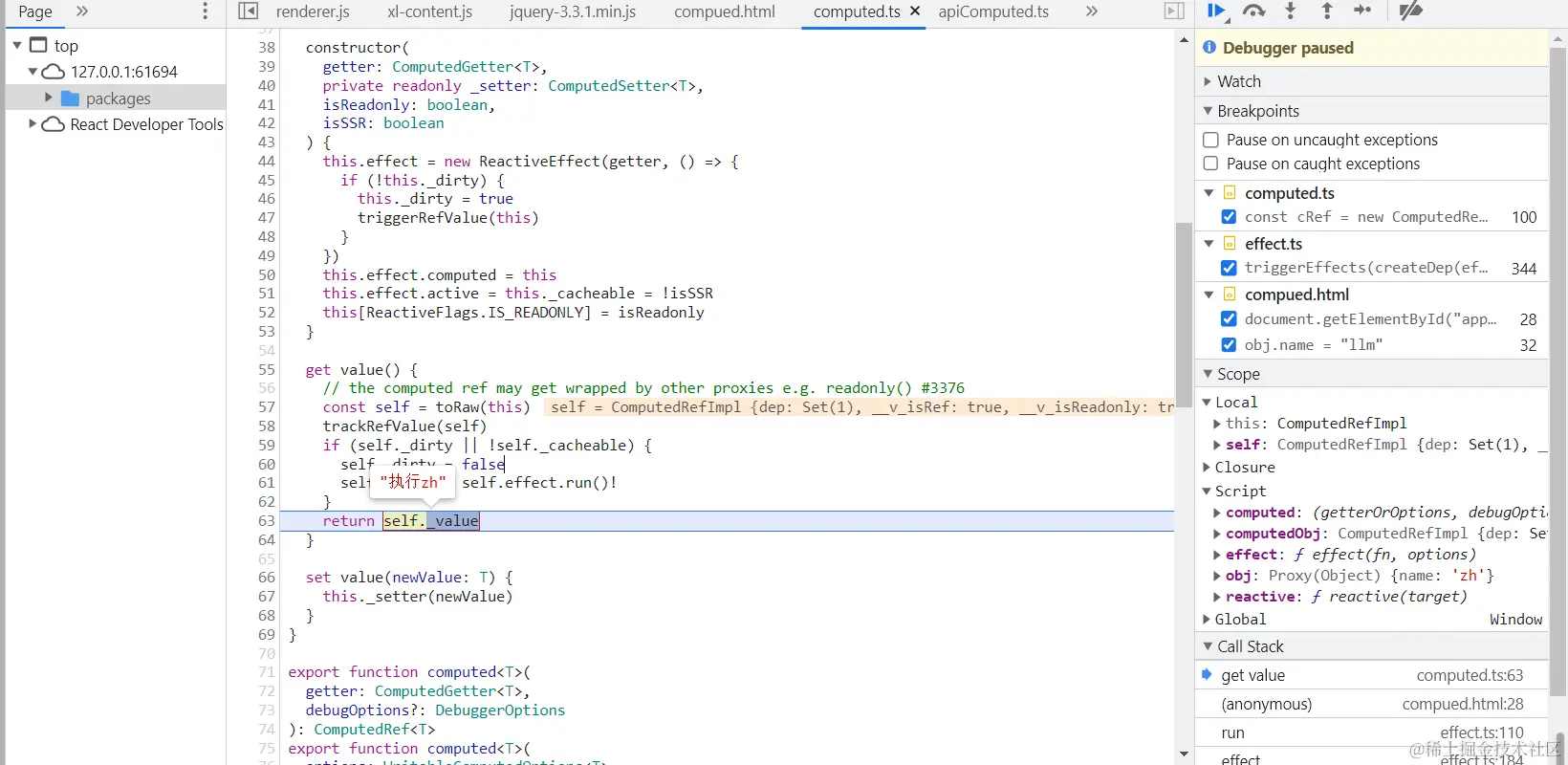Open the jquery-3.3.1.min.js file tab
1568x765 pixels.
click(573, 11)
